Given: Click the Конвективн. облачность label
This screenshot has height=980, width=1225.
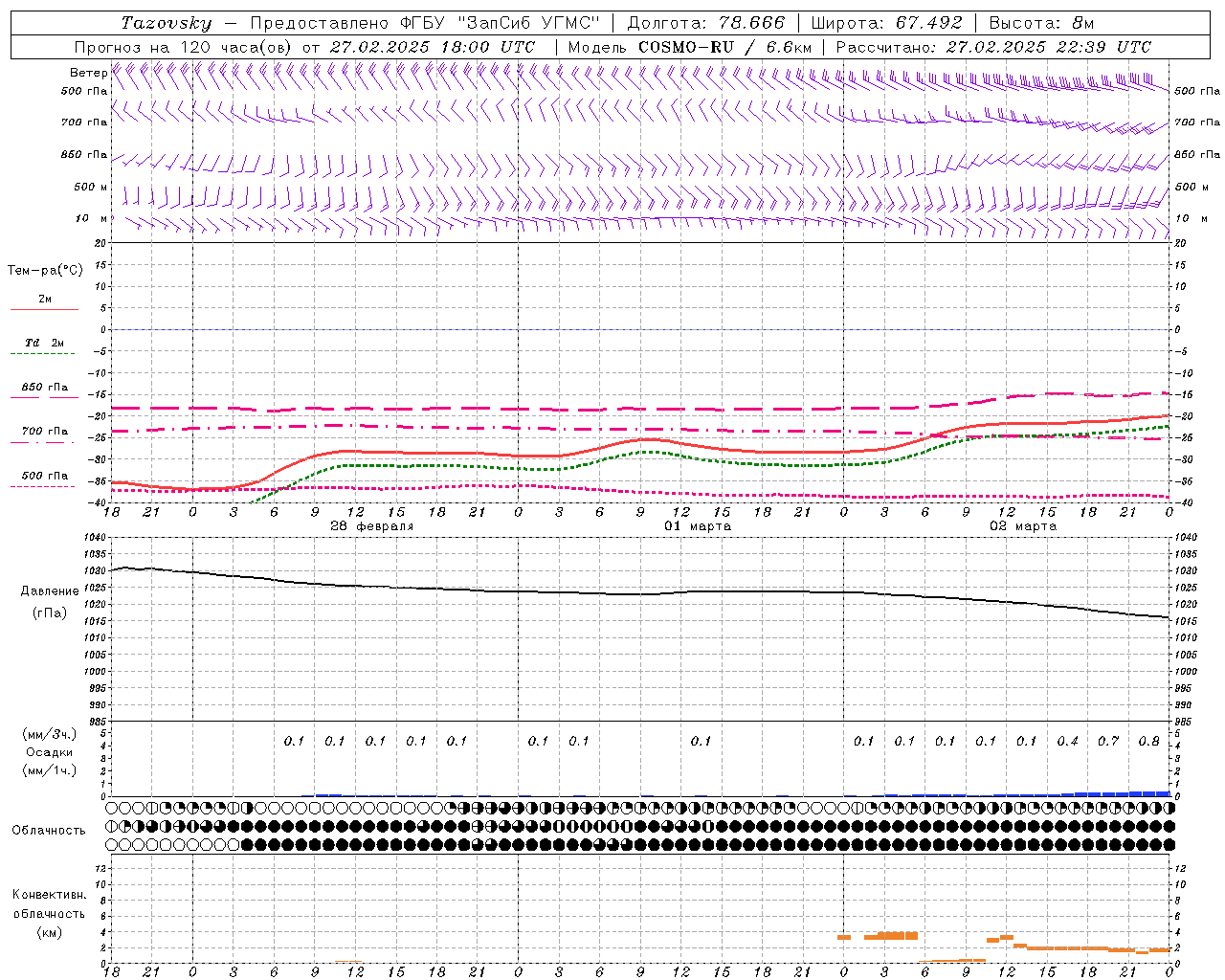Looking at the screenshot, I should click(x=49, y=913).
